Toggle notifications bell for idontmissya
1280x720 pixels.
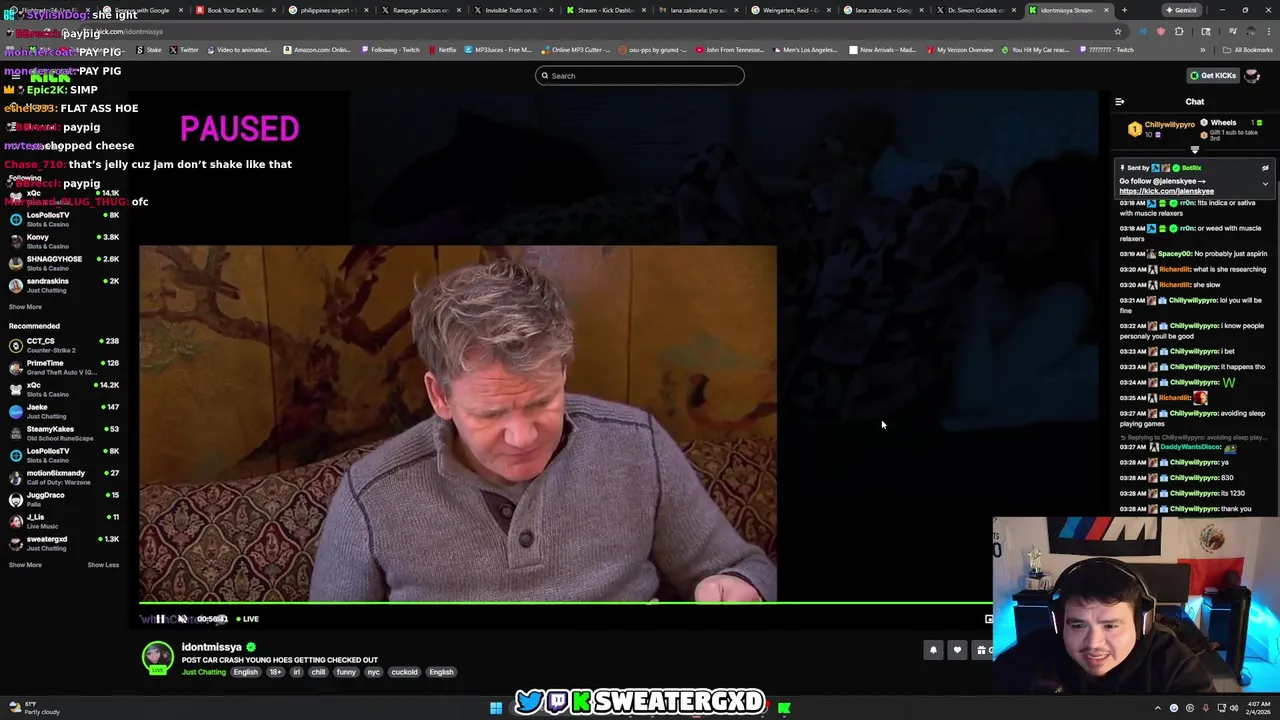click(933, 650)
